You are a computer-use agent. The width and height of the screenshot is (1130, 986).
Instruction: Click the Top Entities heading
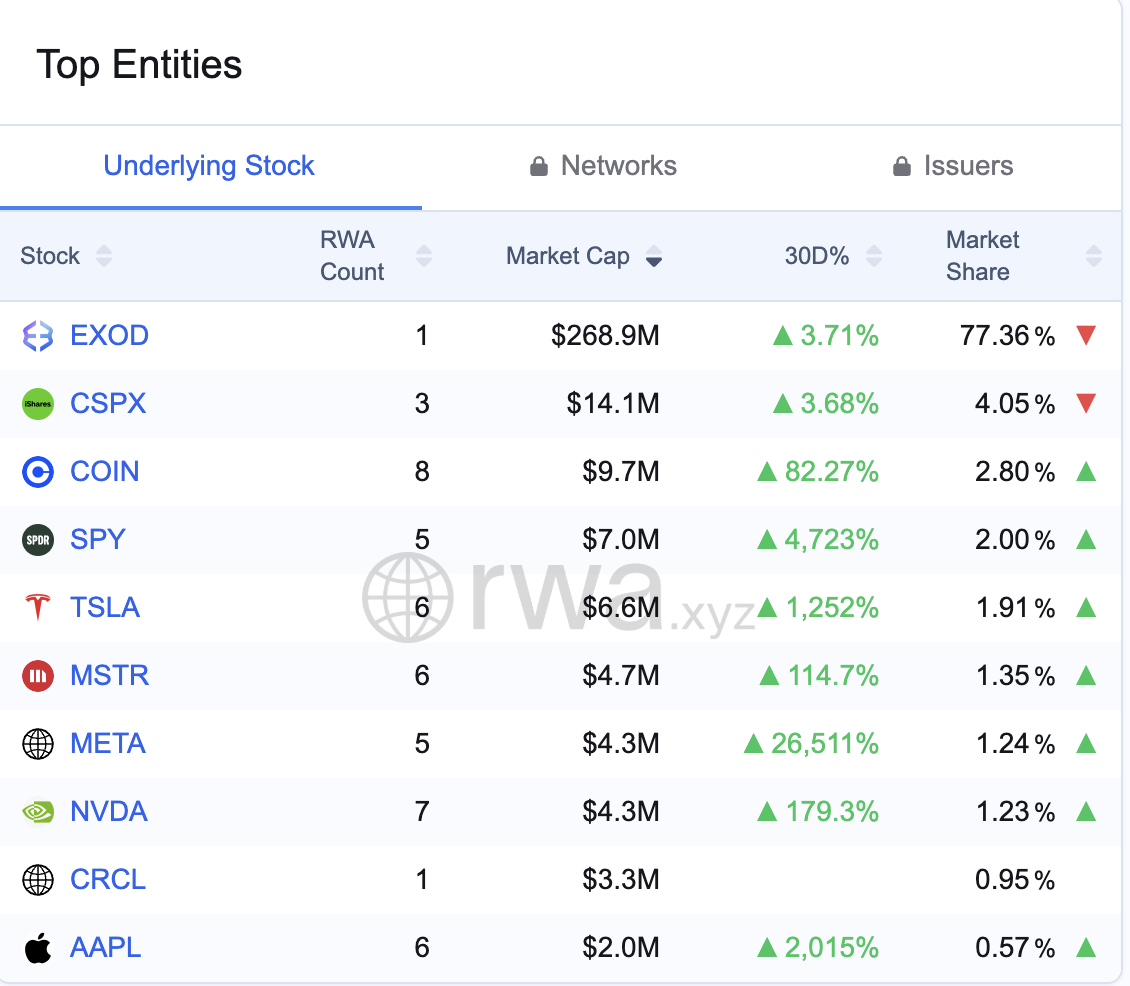click(x=139, y=65)
